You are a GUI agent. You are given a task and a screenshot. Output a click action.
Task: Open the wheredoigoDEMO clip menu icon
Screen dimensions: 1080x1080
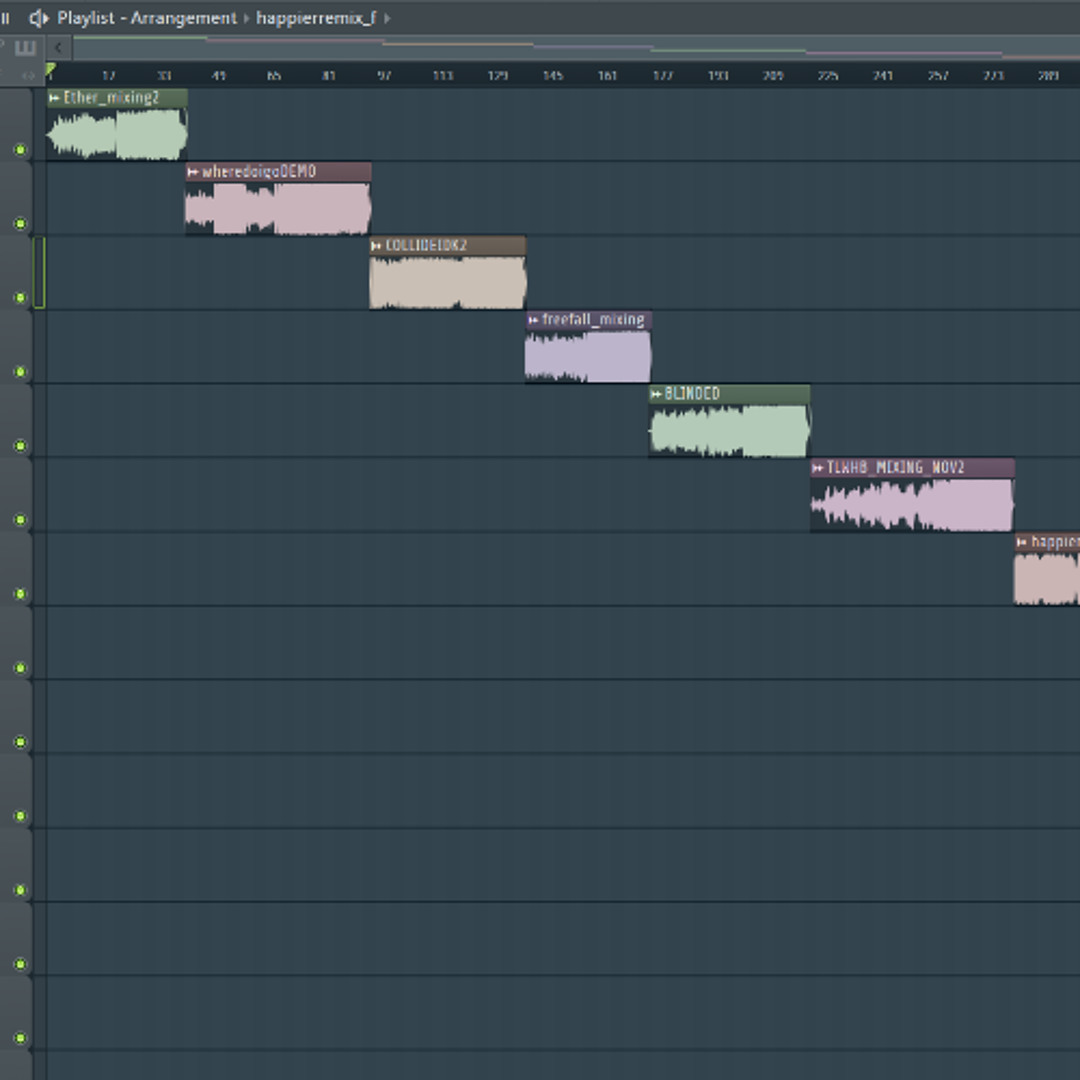click(x=193, y=172)
